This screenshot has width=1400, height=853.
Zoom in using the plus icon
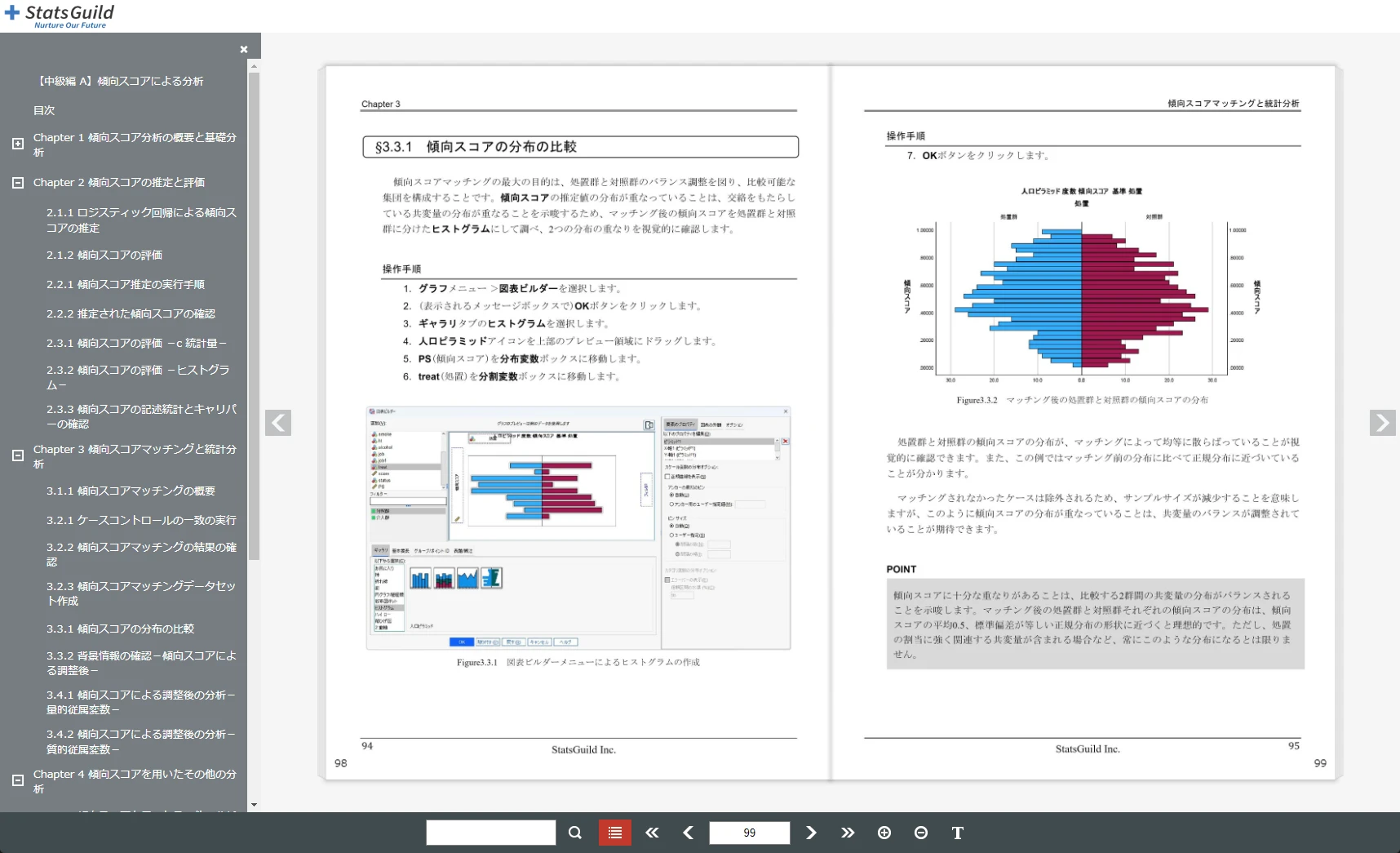click(x=884, y=833)
